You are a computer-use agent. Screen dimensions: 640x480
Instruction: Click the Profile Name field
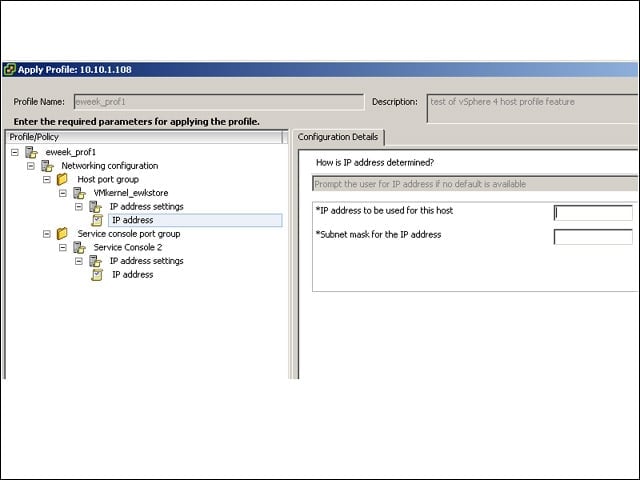[219, 102]
